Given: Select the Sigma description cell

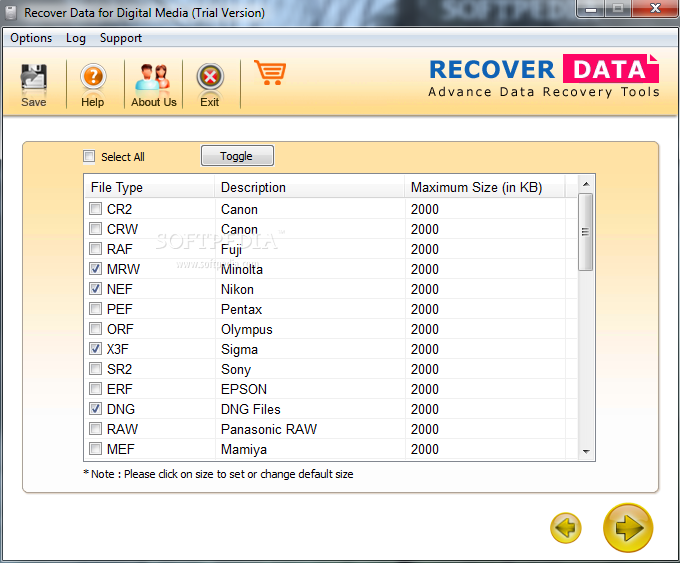Looking at the screenshot, I should (x=239, y=350).
